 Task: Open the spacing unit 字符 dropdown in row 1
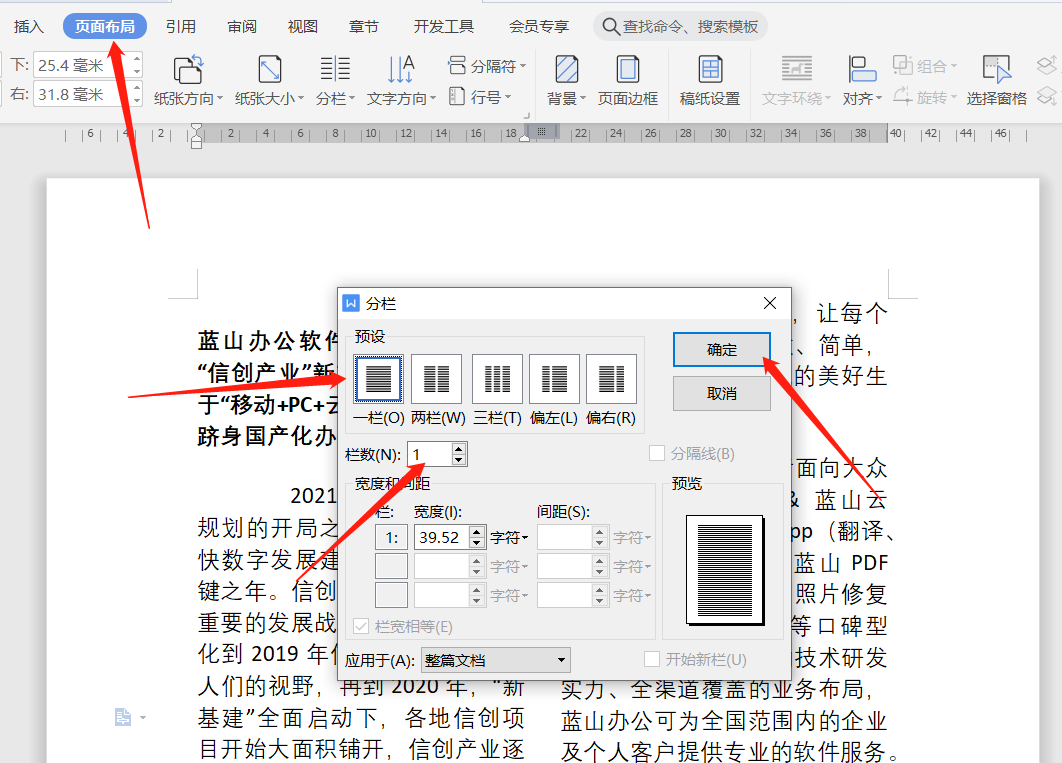click(632, 538)
